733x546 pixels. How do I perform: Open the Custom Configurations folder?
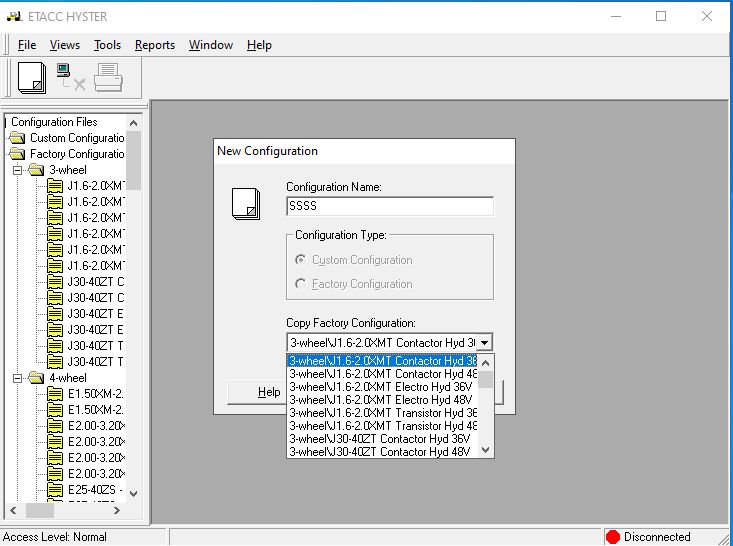76,138
